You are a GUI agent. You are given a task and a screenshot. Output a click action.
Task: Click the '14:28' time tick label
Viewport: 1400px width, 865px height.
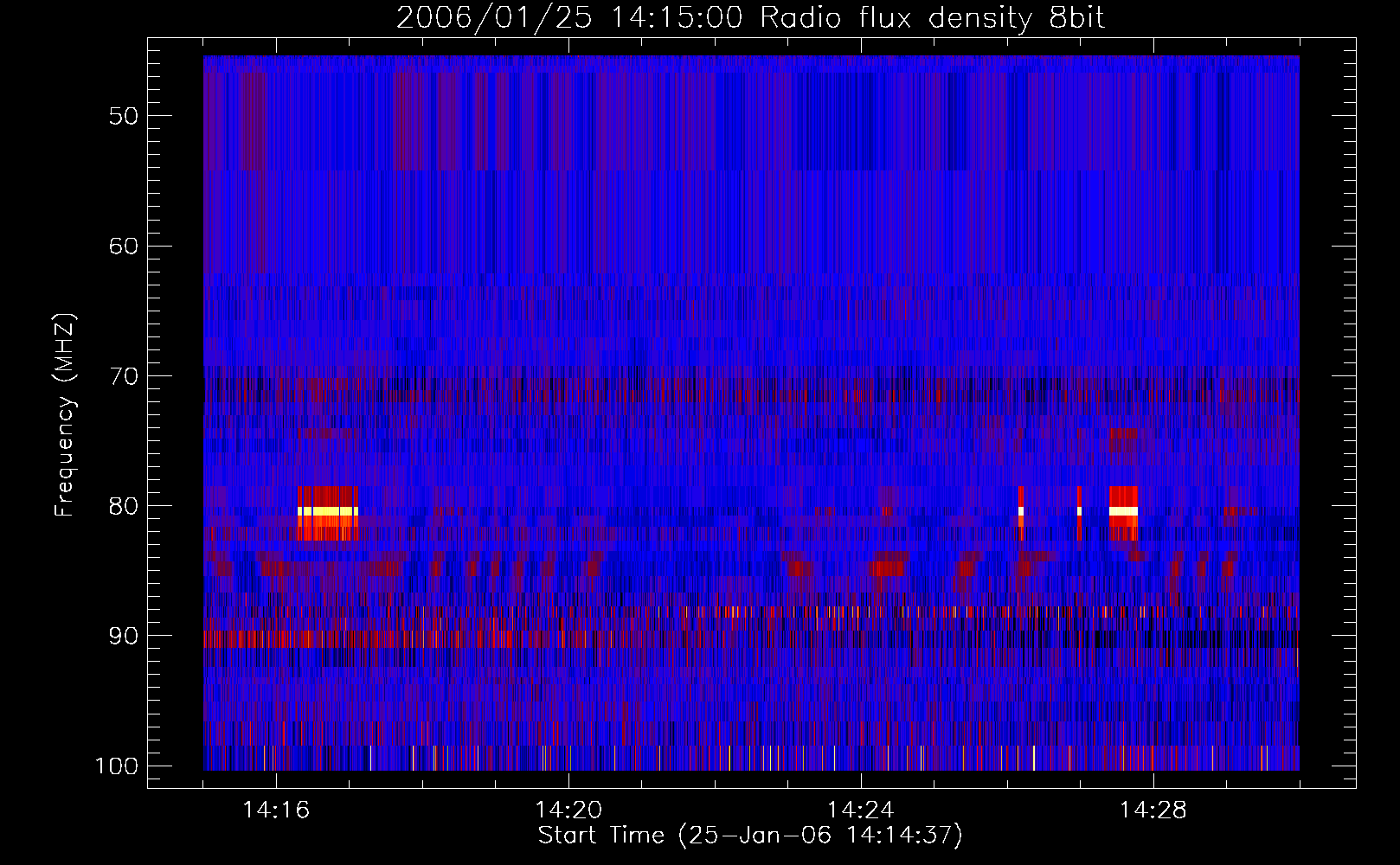(1153, 811)
